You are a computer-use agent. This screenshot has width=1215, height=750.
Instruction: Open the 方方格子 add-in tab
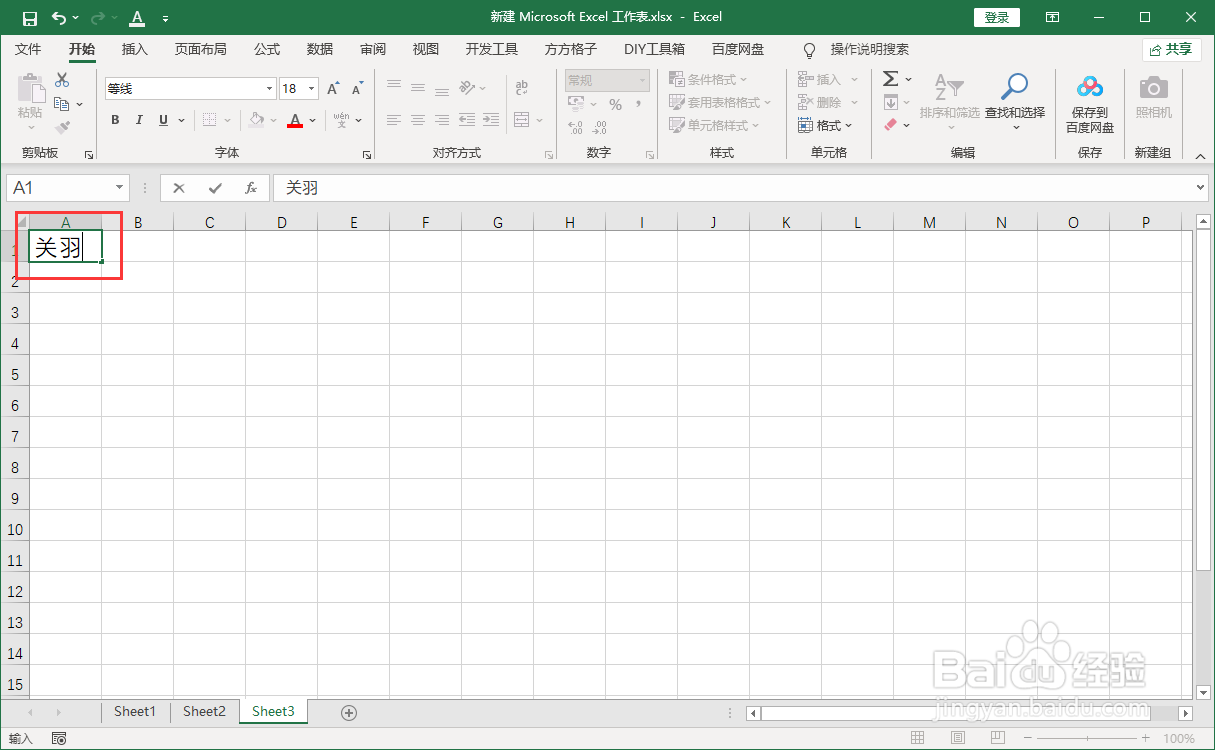(571, 49)
